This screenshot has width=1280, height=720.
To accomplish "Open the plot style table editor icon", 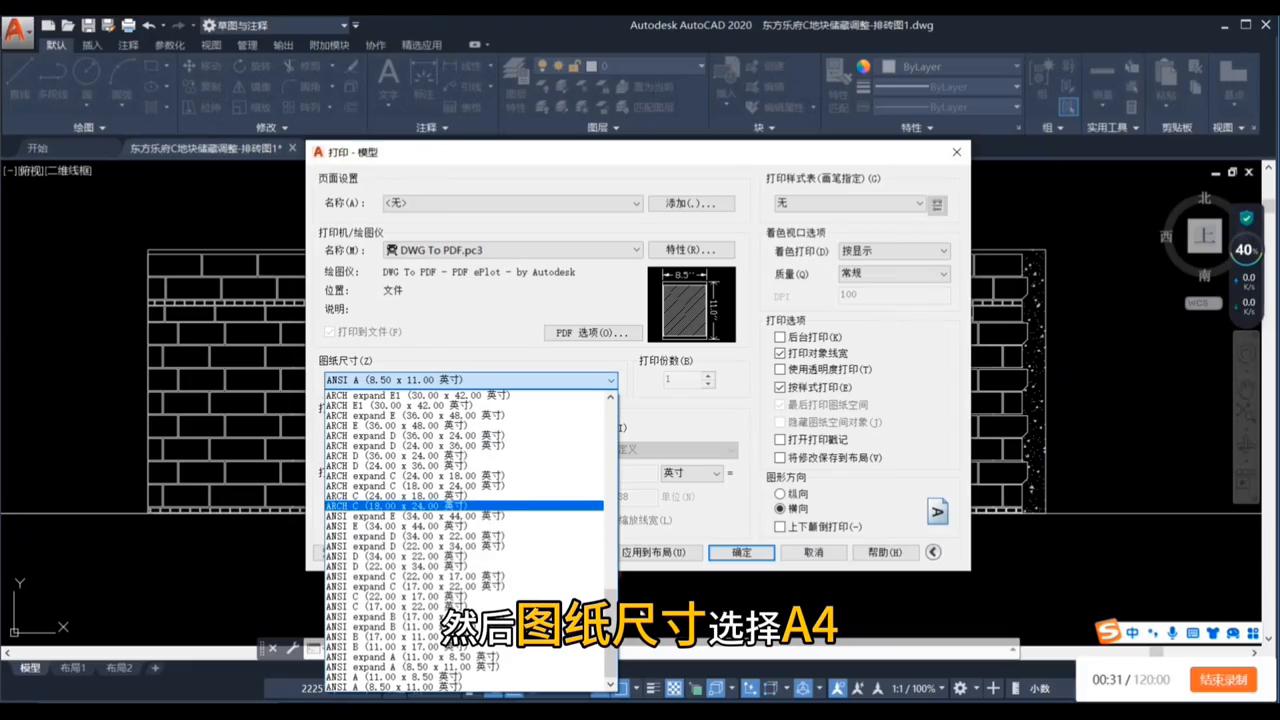I will (937, 204).
